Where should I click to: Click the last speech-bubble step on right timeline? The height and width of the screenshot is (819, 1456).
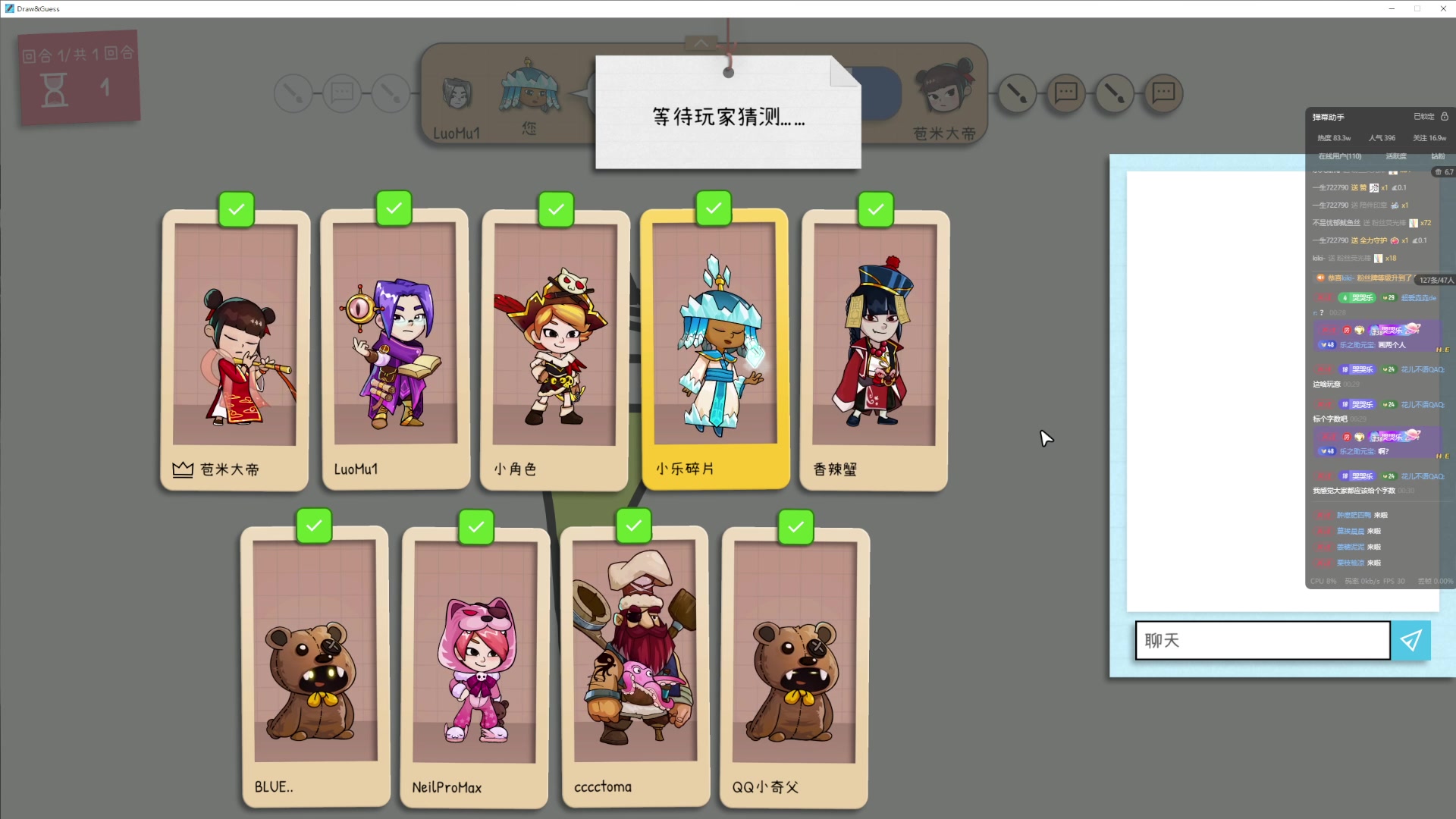click(1163, 94)
